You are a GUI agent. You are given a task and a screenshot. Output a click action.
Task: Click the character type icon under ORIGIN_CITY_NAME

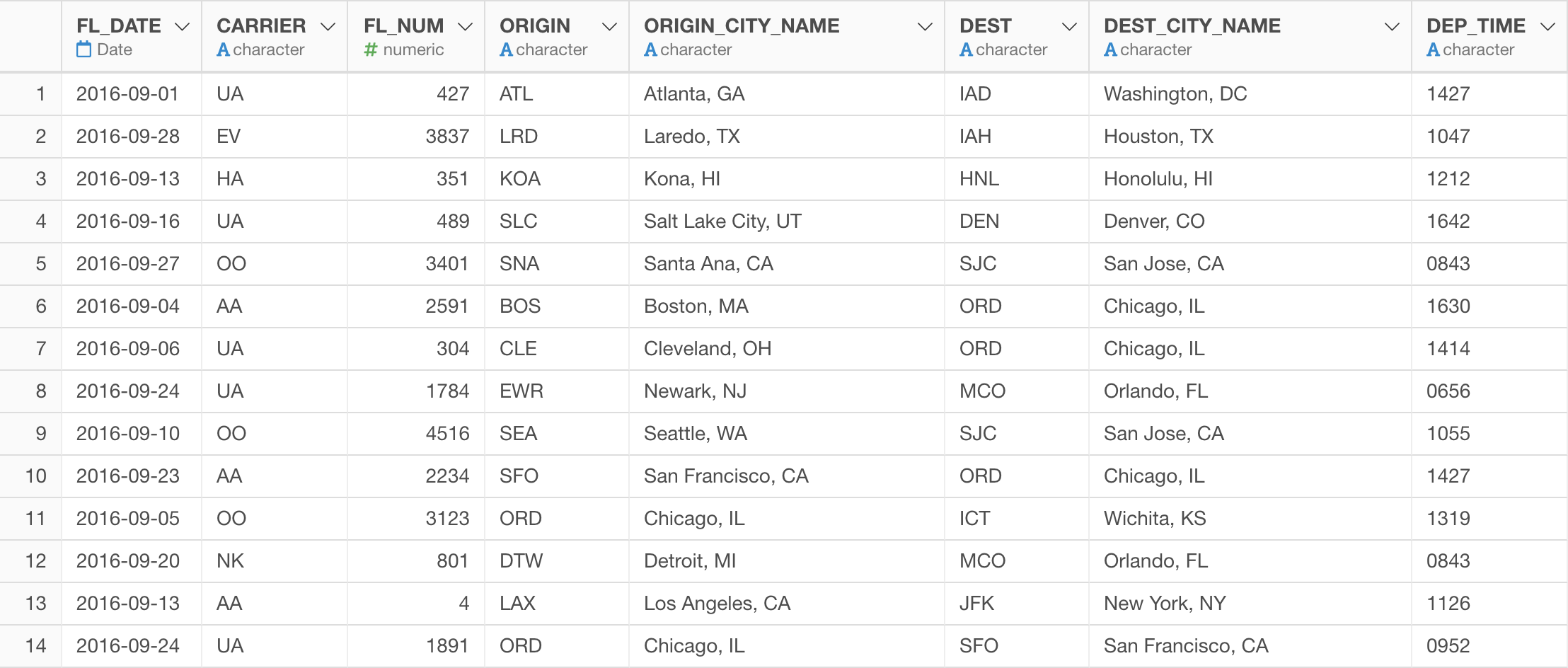tap(650, 50)
